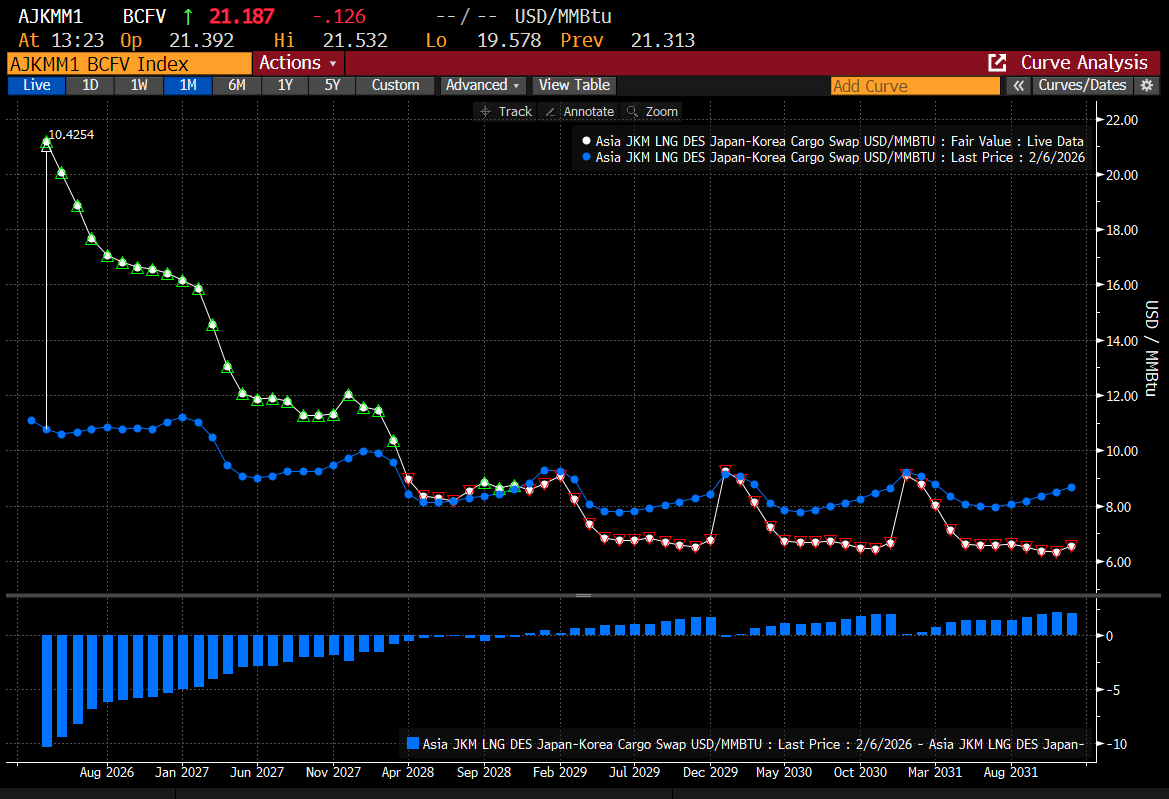Open the Curves/Dates panel
This screenshot has width=1169, height=799.
(1082, 85)
